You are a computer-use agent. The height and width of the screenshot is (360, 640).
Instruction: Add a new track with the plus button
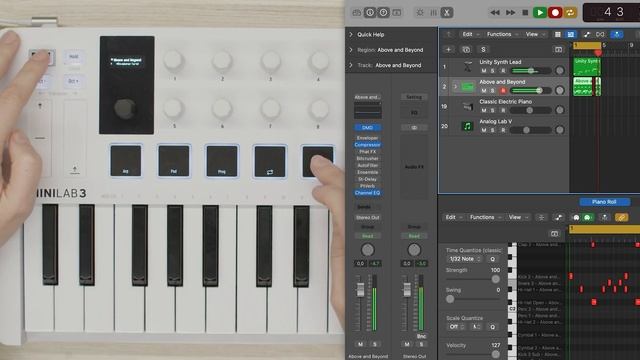448,49
